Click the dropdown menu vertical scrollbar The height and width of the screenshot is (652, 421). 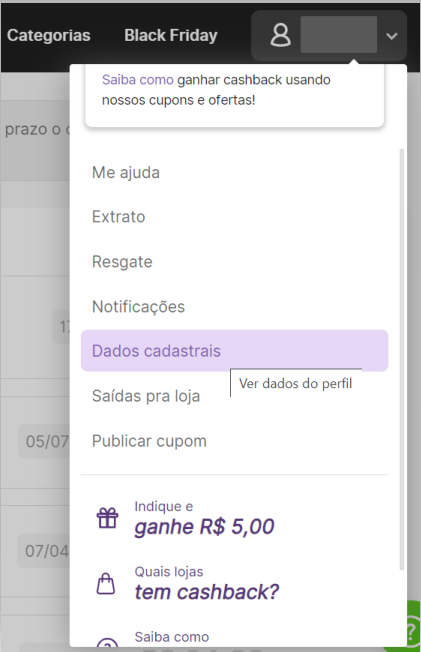pos(402,359)
